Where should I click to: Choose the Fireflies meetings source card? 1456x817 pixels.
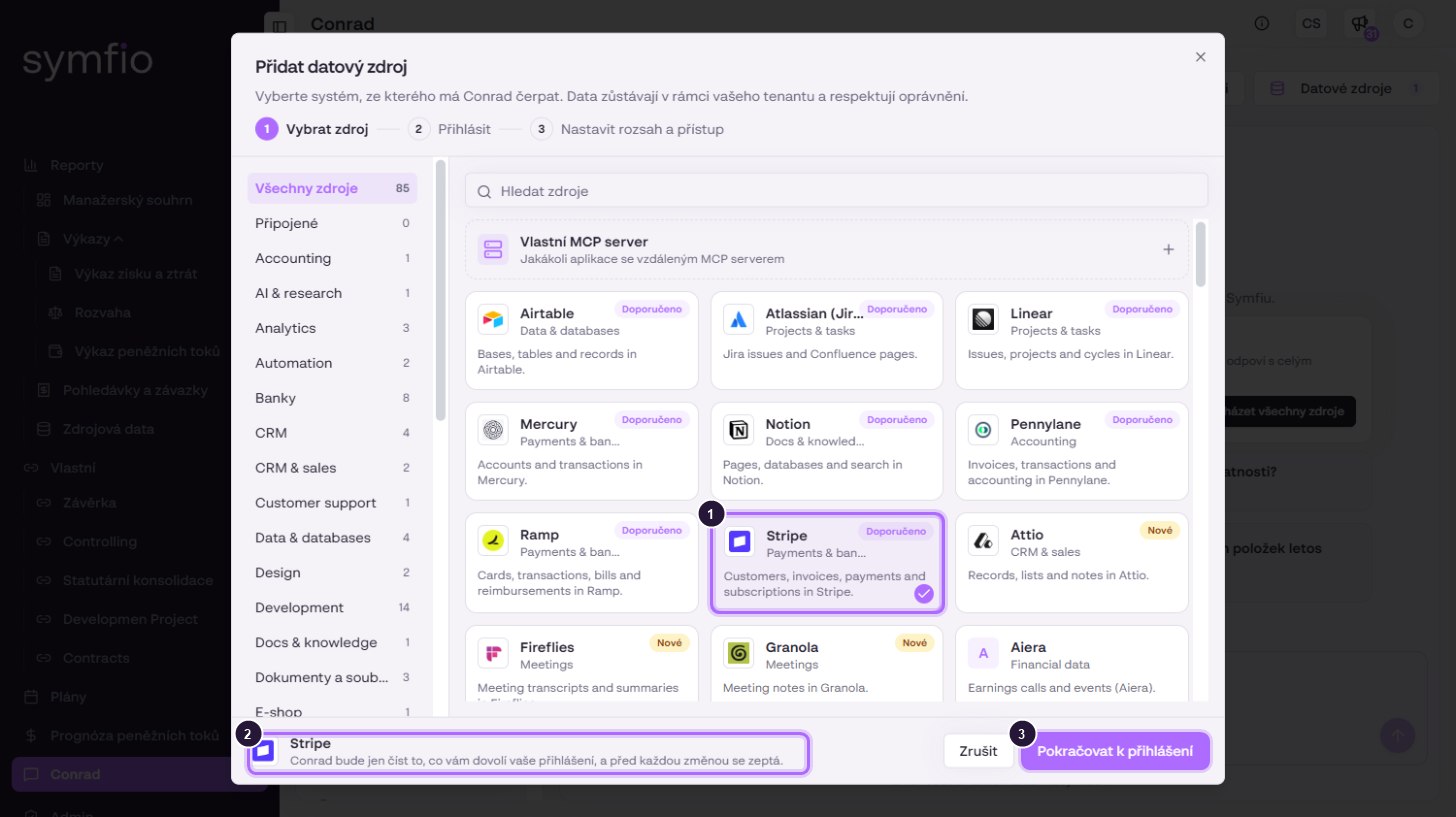(582, 664)
